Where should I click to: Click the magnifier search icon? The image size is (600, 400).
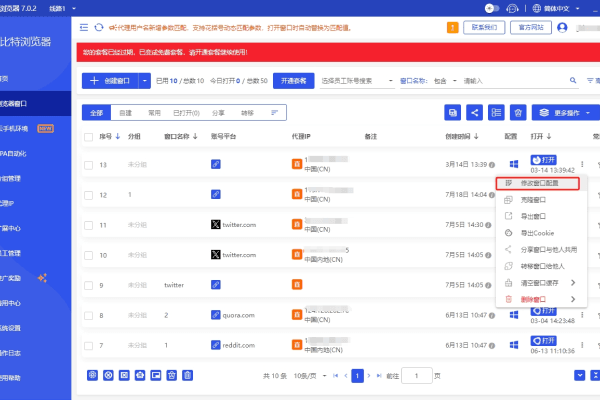tap(573, 80)
